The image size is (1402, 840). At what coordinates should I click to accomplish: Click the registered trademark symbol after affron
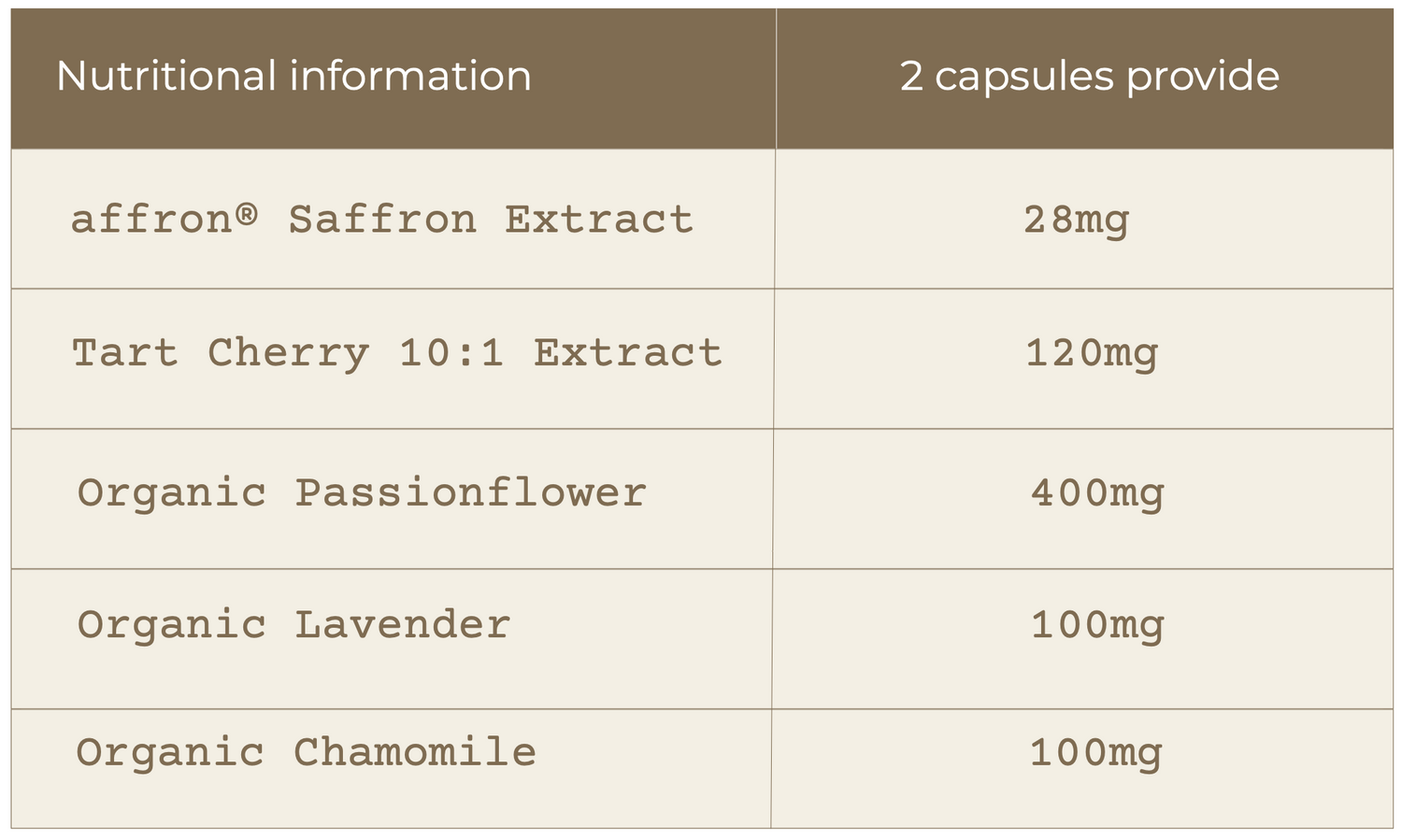(246, 214)
